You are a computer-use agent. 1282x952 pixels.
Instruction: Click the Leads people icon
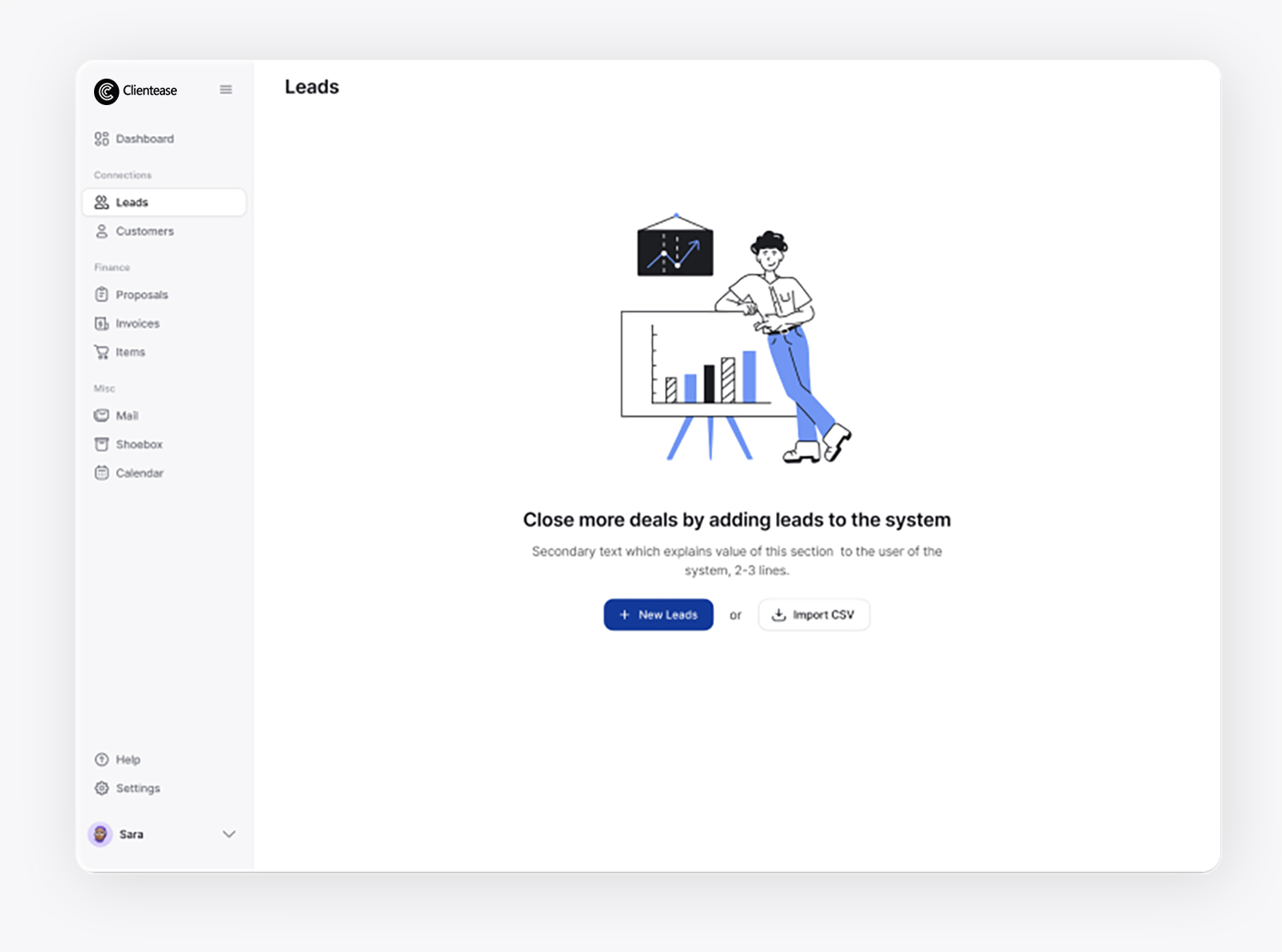pos(102,203)
